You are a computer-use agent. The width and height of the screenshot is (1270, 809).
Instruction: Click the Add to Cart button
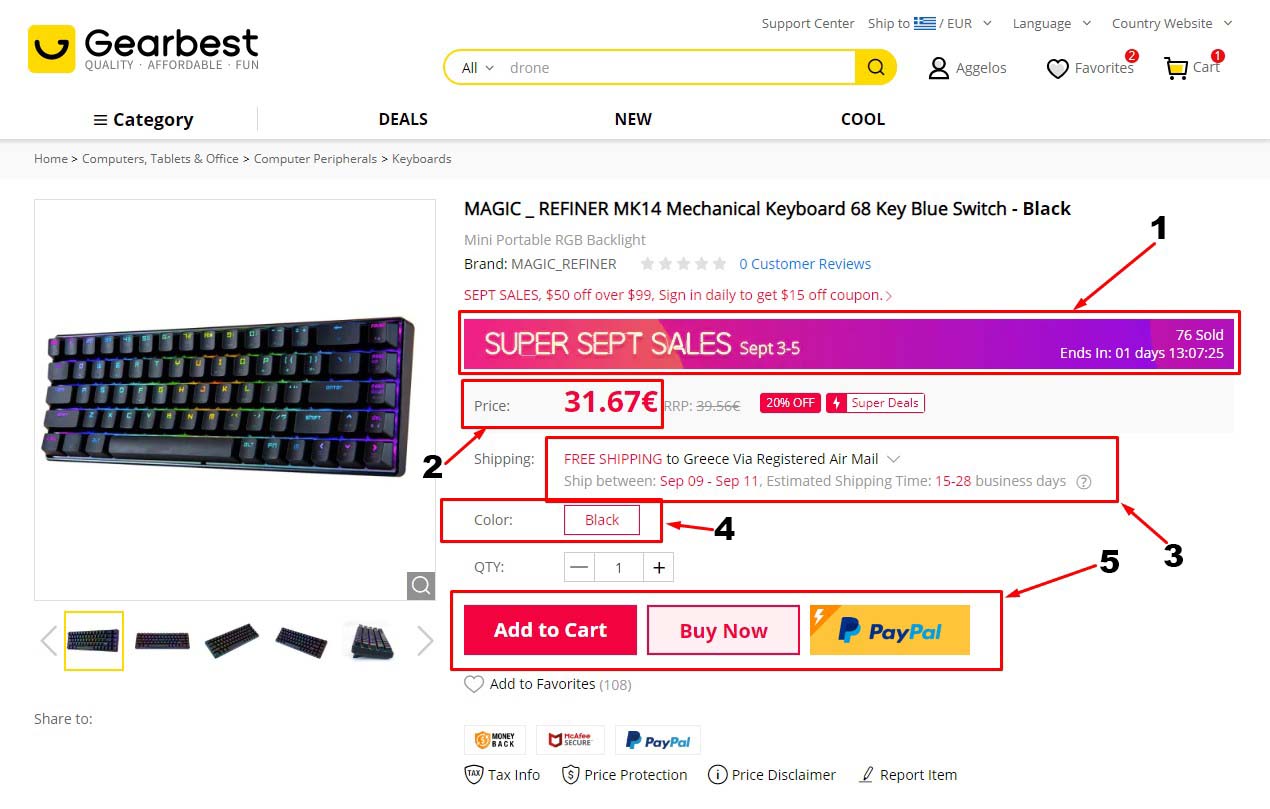point(550,630)
